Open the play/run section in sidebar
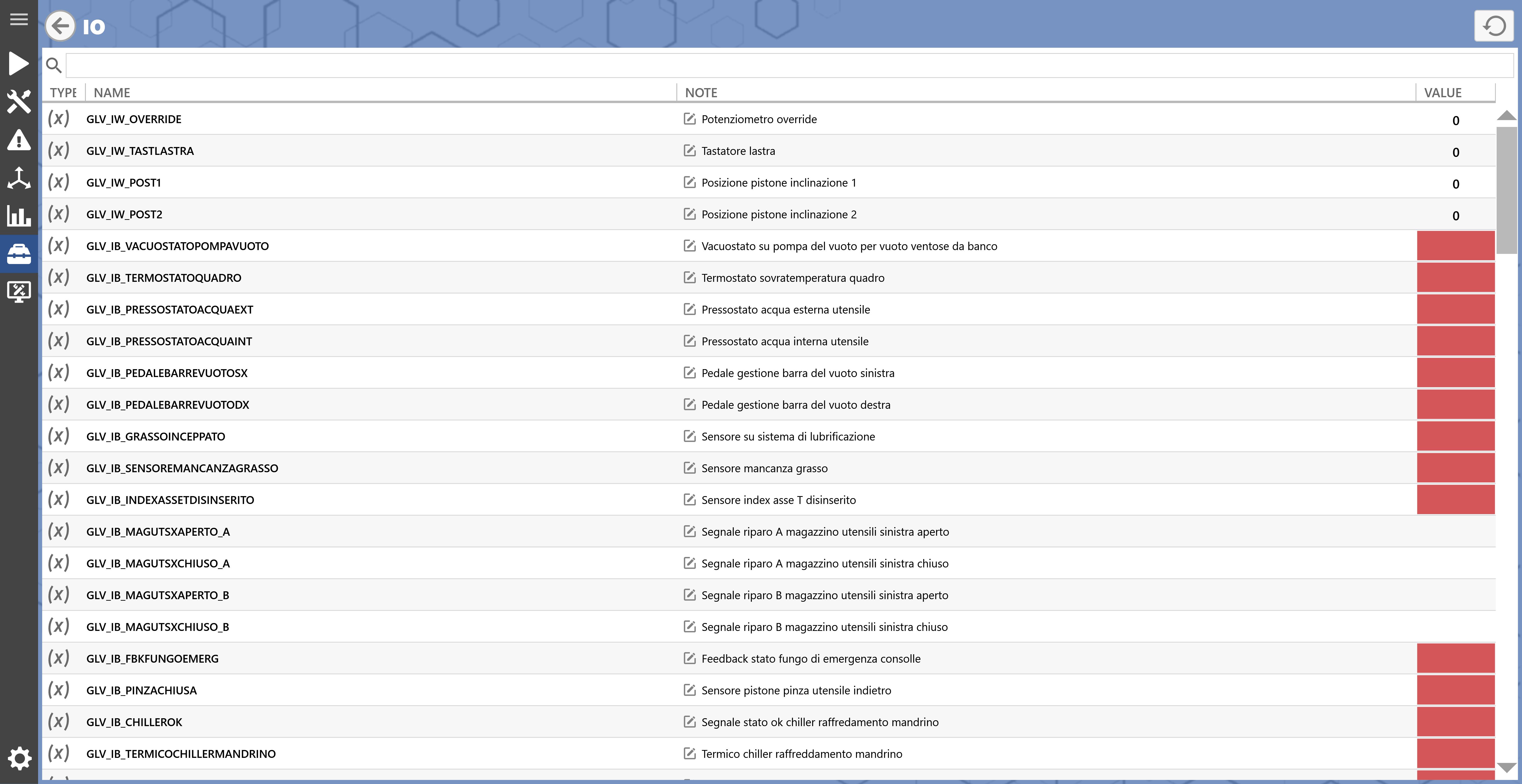The image size is (1522, 784). pyautogui.click(x=19, y=63)
